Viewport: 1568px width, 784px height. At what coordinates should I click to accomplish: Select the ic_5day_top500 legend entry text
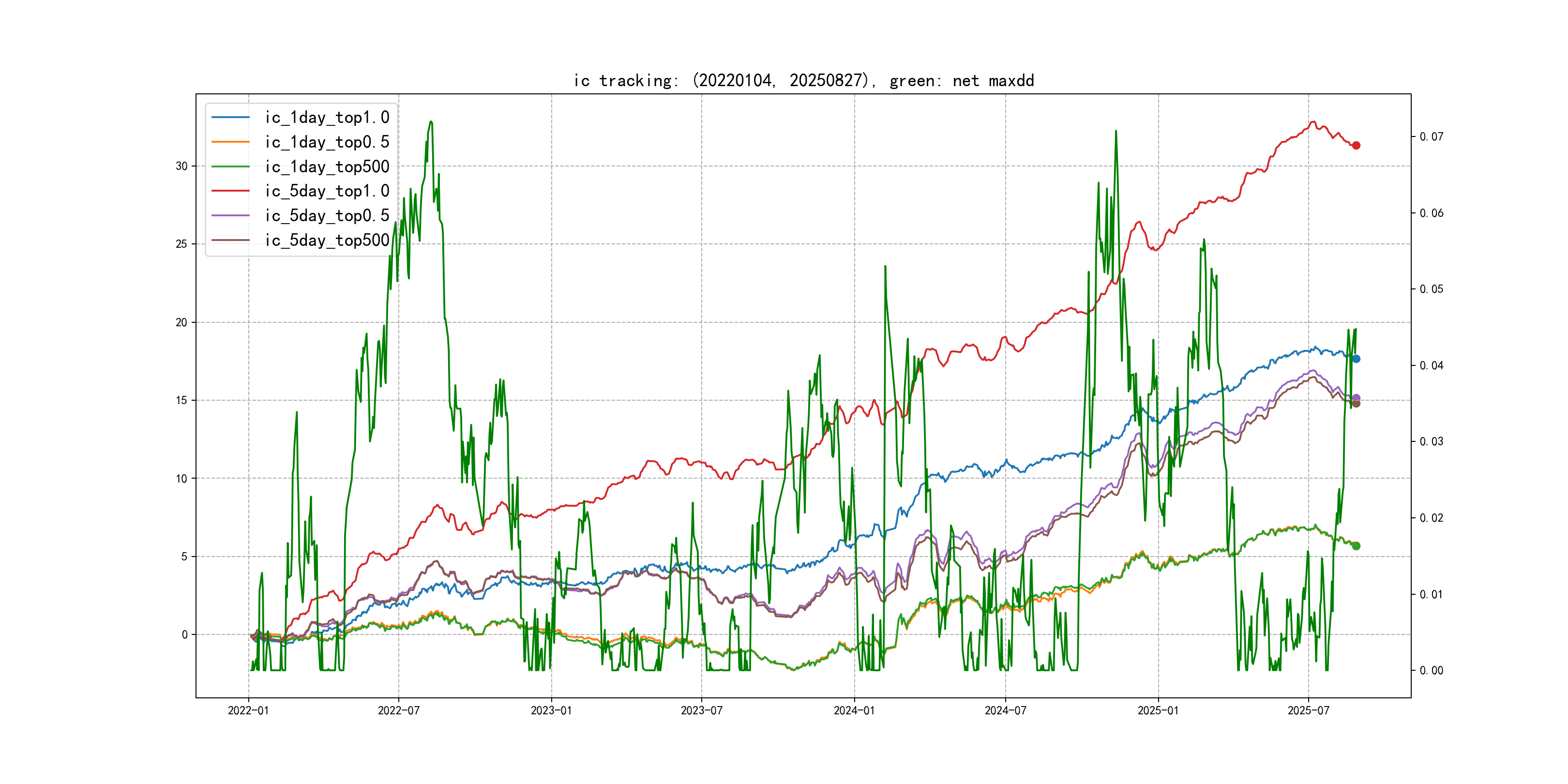[327, 241]
